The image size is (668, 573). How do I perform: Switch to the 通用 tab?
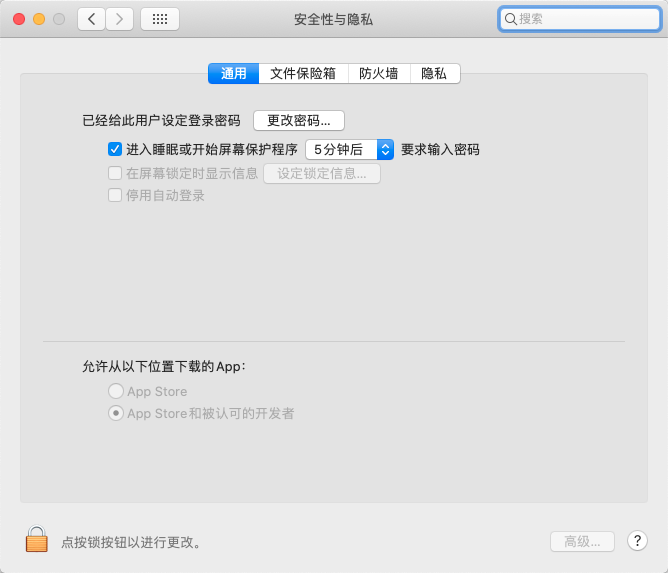coord(233,73)
